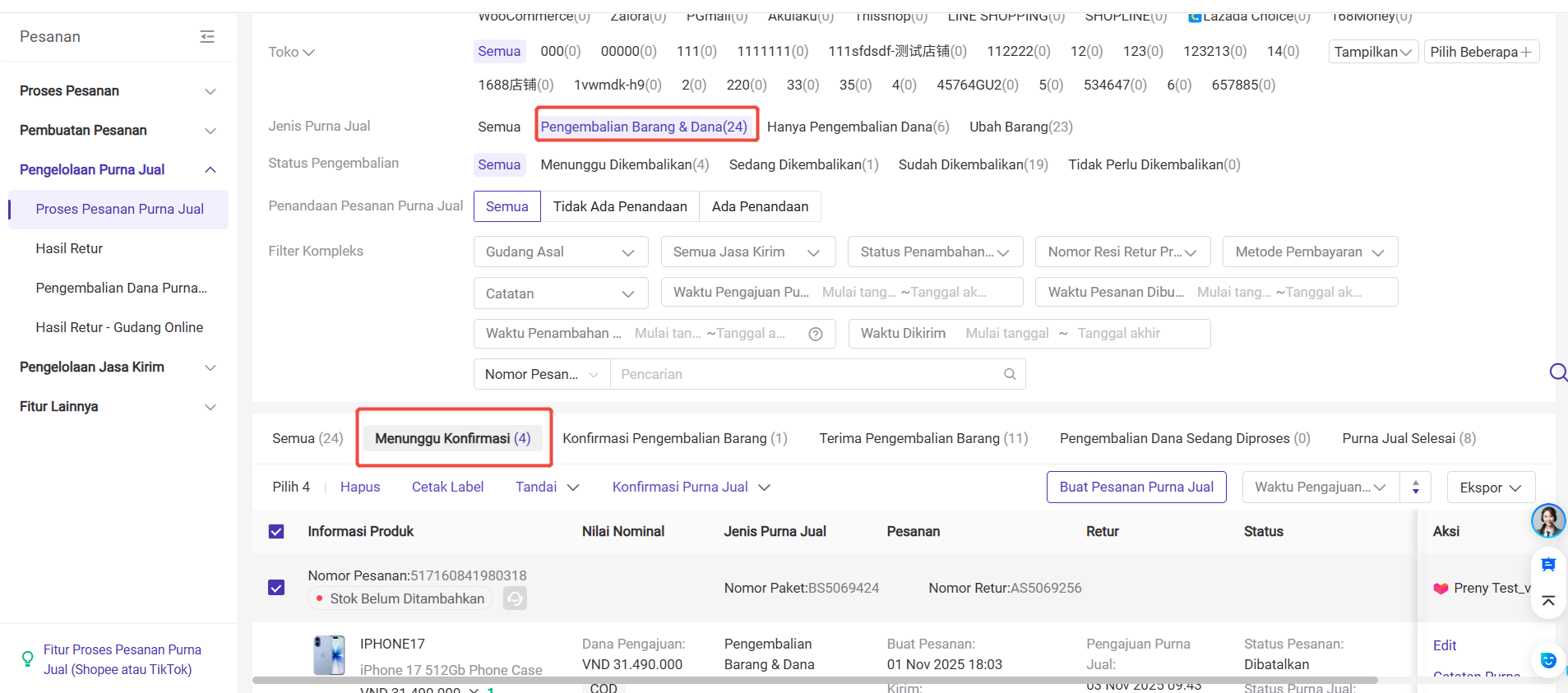Switch to Terima Pengembalian Barang tab
The height and width of the screenshot is (693, 1568).
(923, 439)
